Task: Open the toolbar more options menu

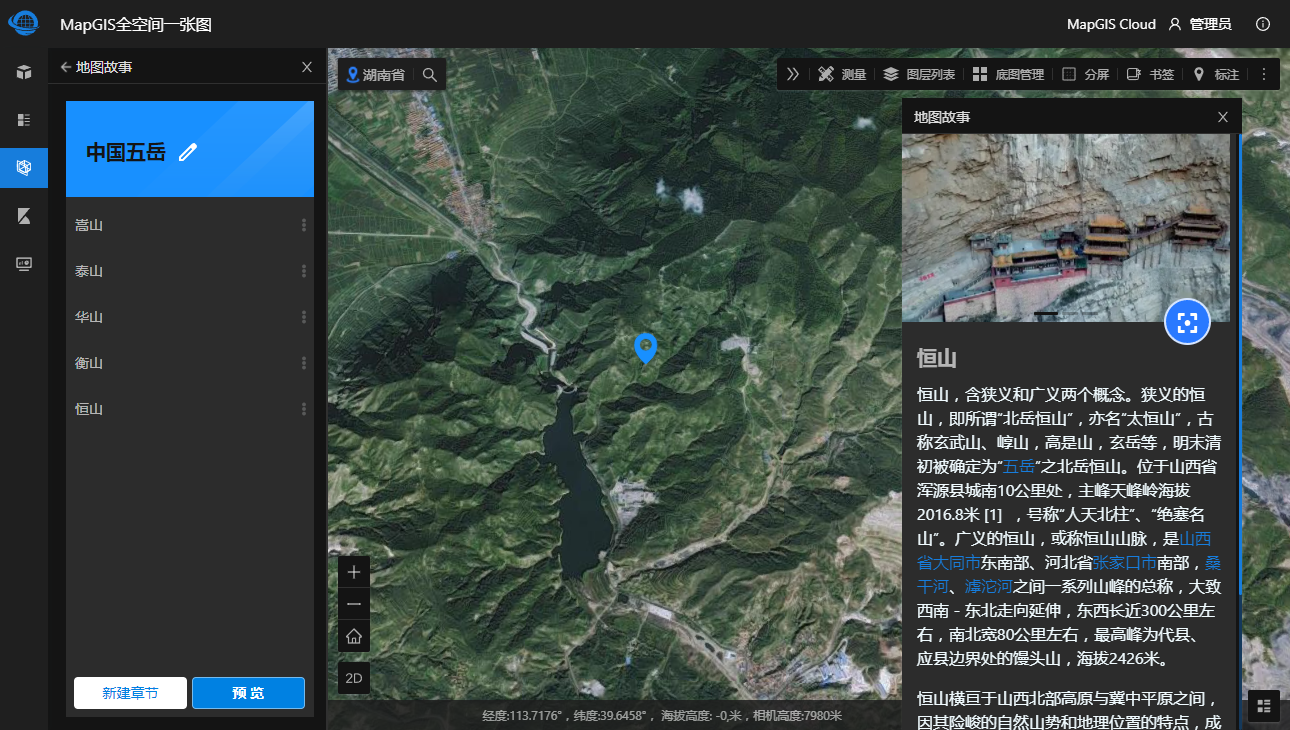Action: 1263,74
